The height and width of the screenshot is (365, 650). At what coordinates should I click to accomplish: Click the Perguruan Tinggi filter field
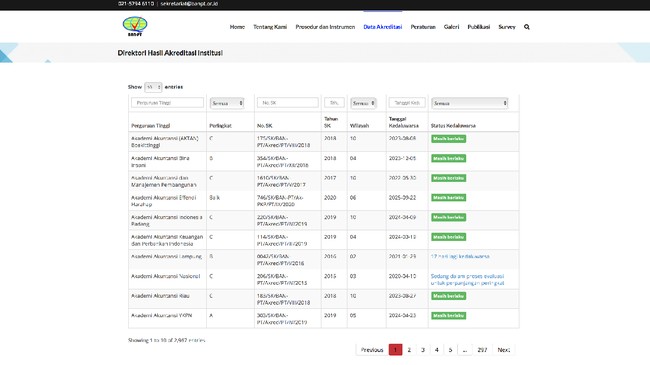point(167,102)
